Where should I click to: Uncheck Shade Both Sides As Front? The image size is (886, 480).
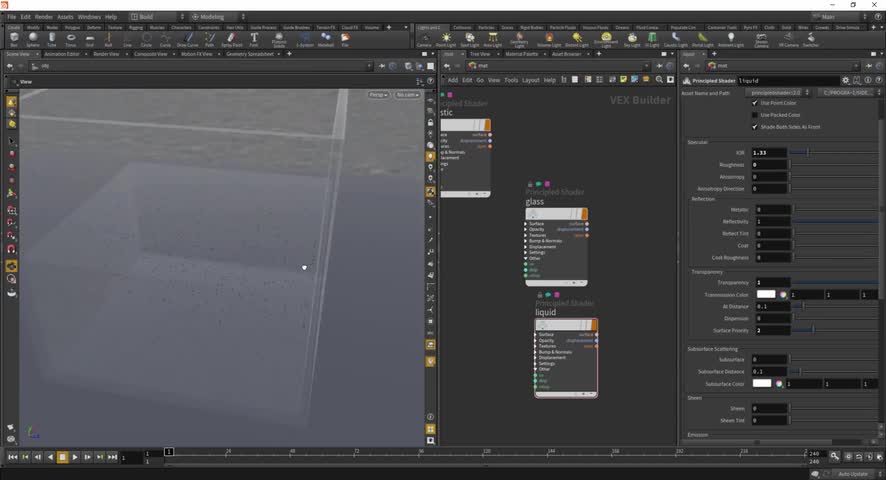755,127
